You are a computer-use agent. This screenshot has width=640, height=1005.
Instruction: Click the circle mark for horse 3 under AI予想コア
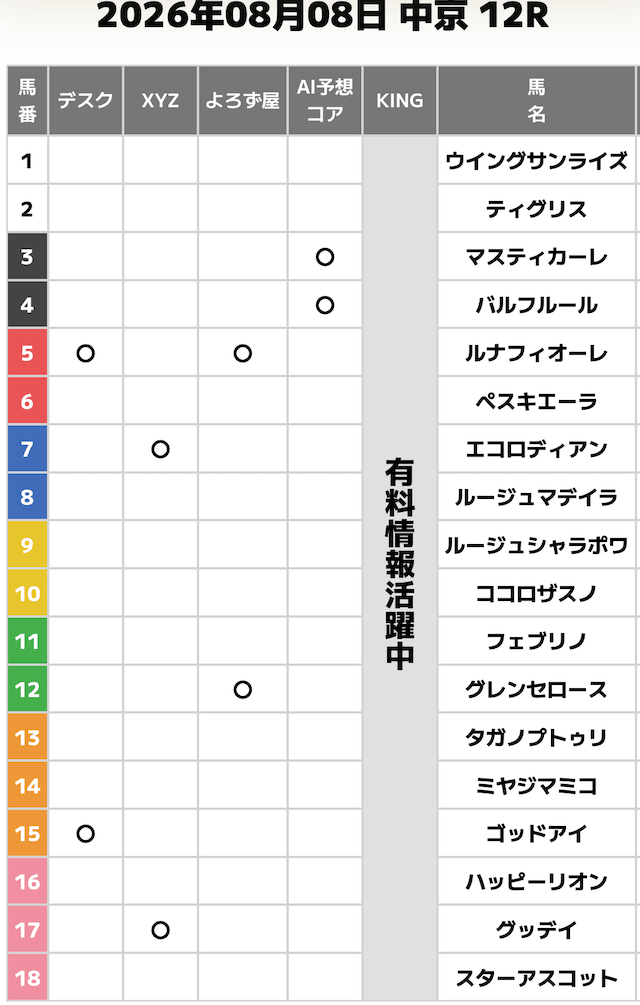coord(325,257)
